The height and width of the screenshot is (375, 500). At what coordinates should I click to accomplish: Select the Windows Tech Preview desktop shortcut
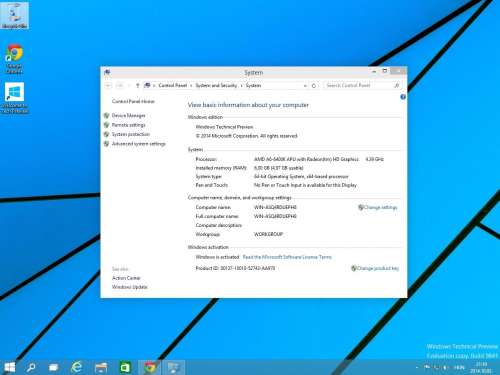(14, 98)
